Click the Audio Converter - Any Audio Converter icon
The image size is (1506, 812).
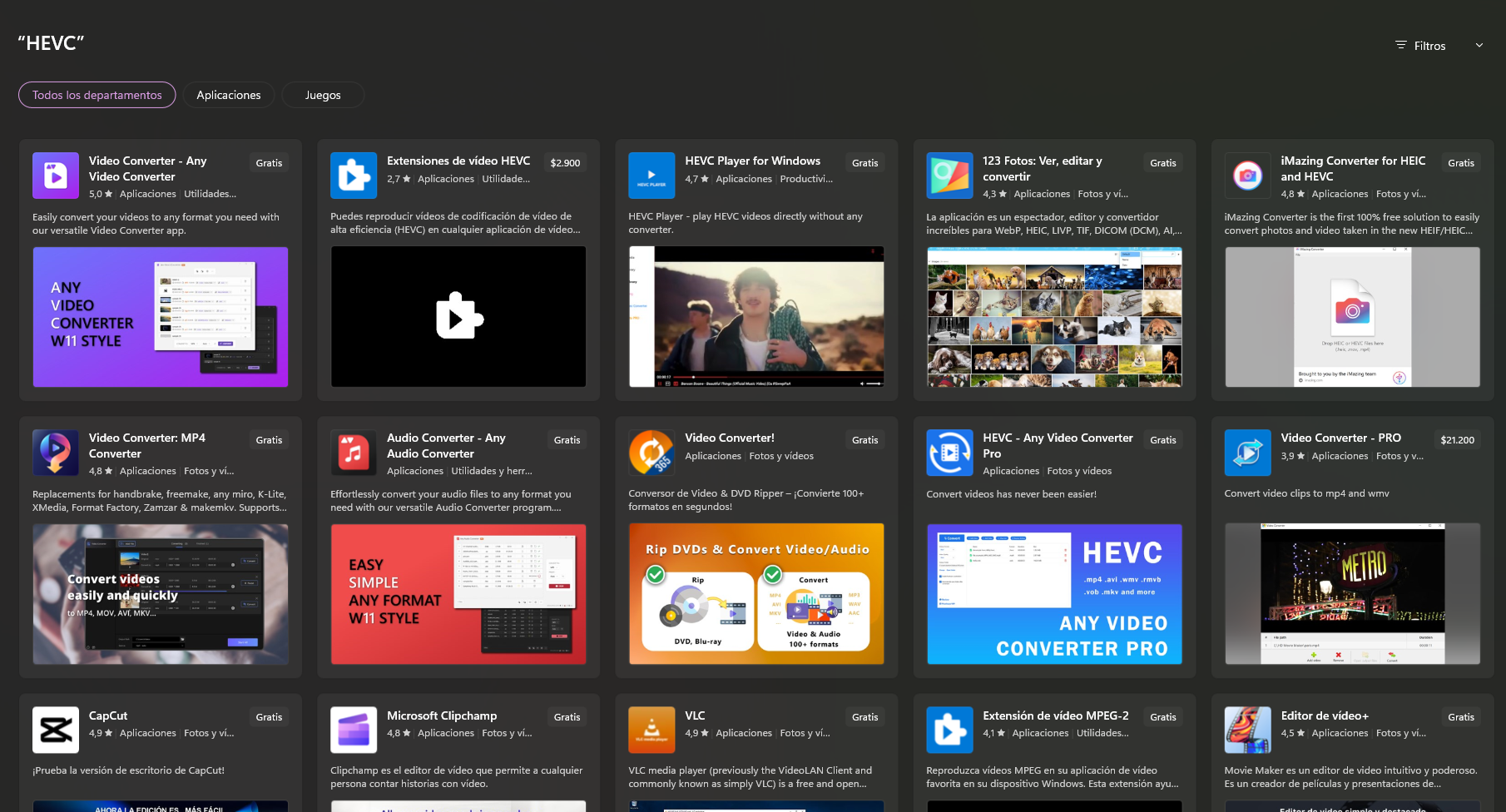point(354,453)
